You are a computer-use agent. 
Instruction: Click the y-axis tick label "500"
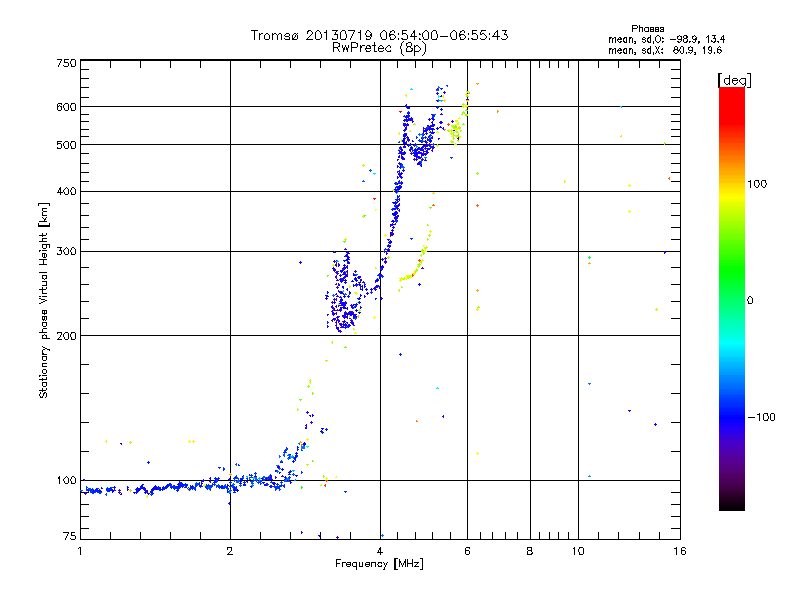(66, 145)
